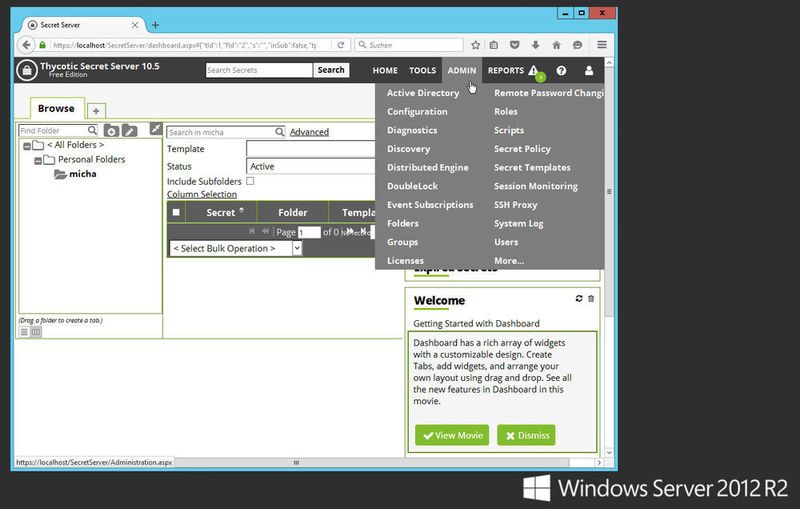Sort by the Folder column header
This screenshot has width=800, height=509.
(x=292, y=212)
